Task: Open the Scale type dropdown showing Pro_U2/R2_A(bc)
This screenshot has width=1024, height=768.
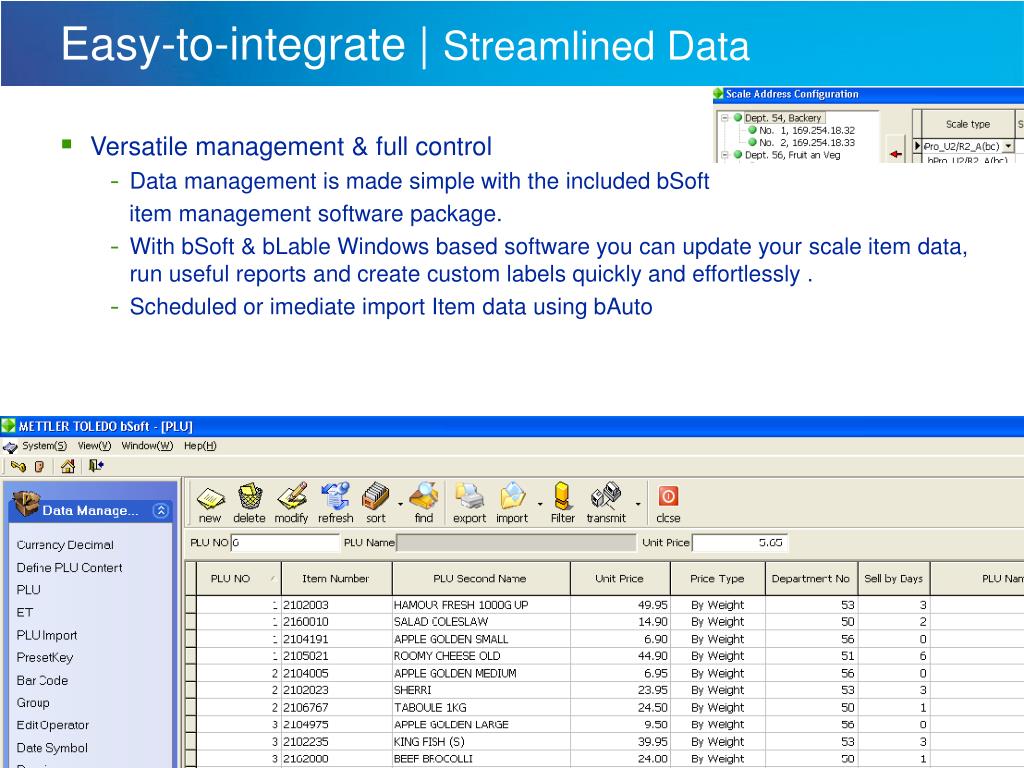Action: click(1008, 146)
